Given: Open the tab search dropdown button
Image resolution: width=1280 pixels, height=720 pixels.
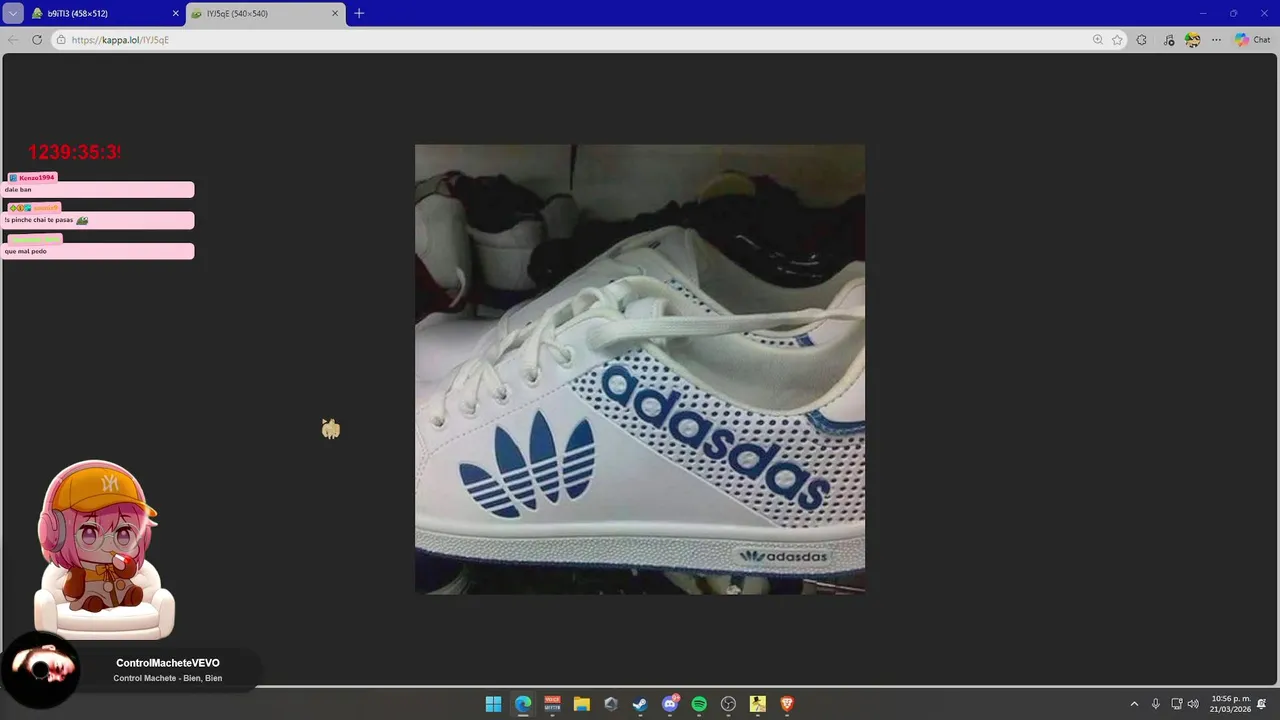Looking at the screenshot, I should coord(13,13).
